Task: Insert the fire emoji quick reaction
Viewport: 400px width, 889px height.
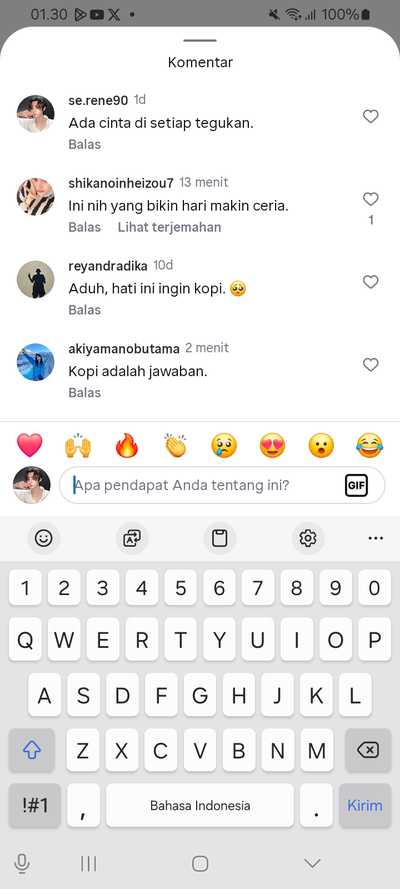Action: click(127, 445)
